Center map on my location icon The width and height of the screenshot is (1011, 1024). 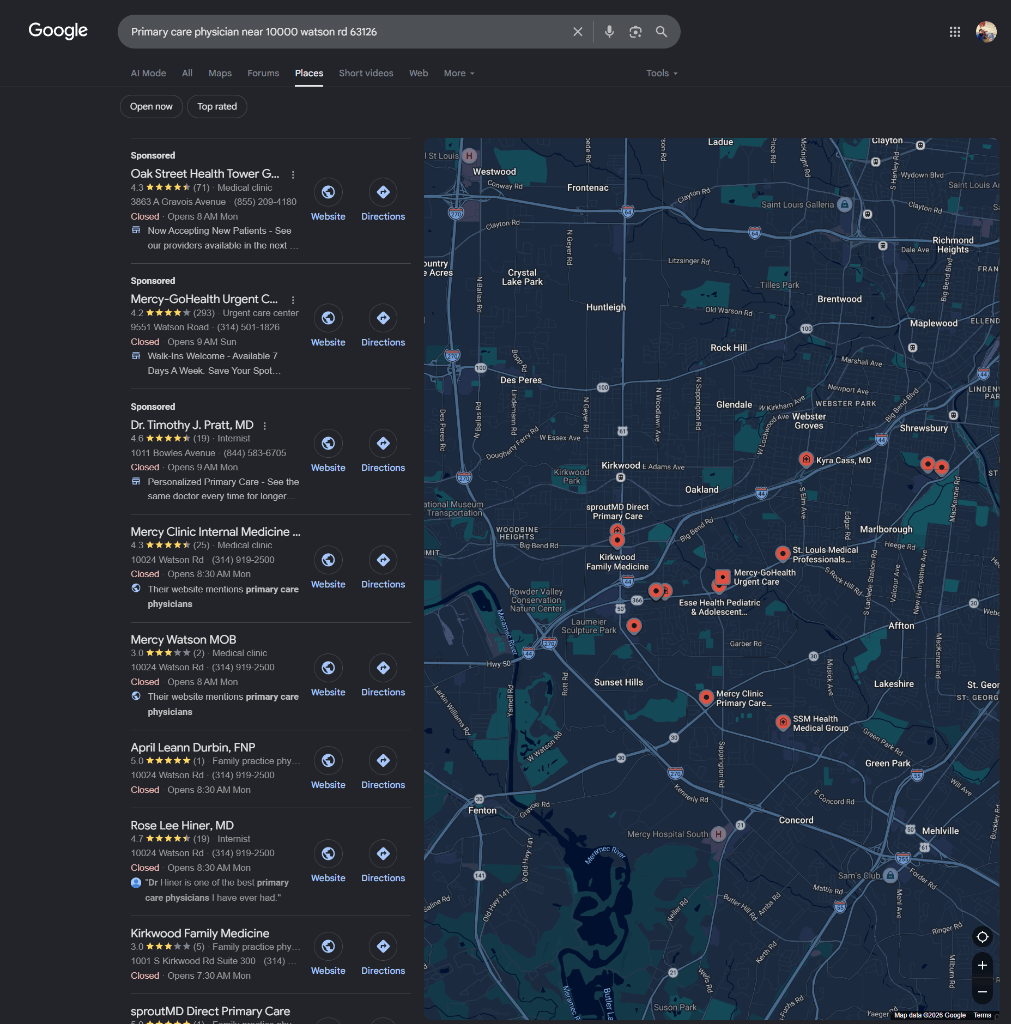(x=982, y=937)
